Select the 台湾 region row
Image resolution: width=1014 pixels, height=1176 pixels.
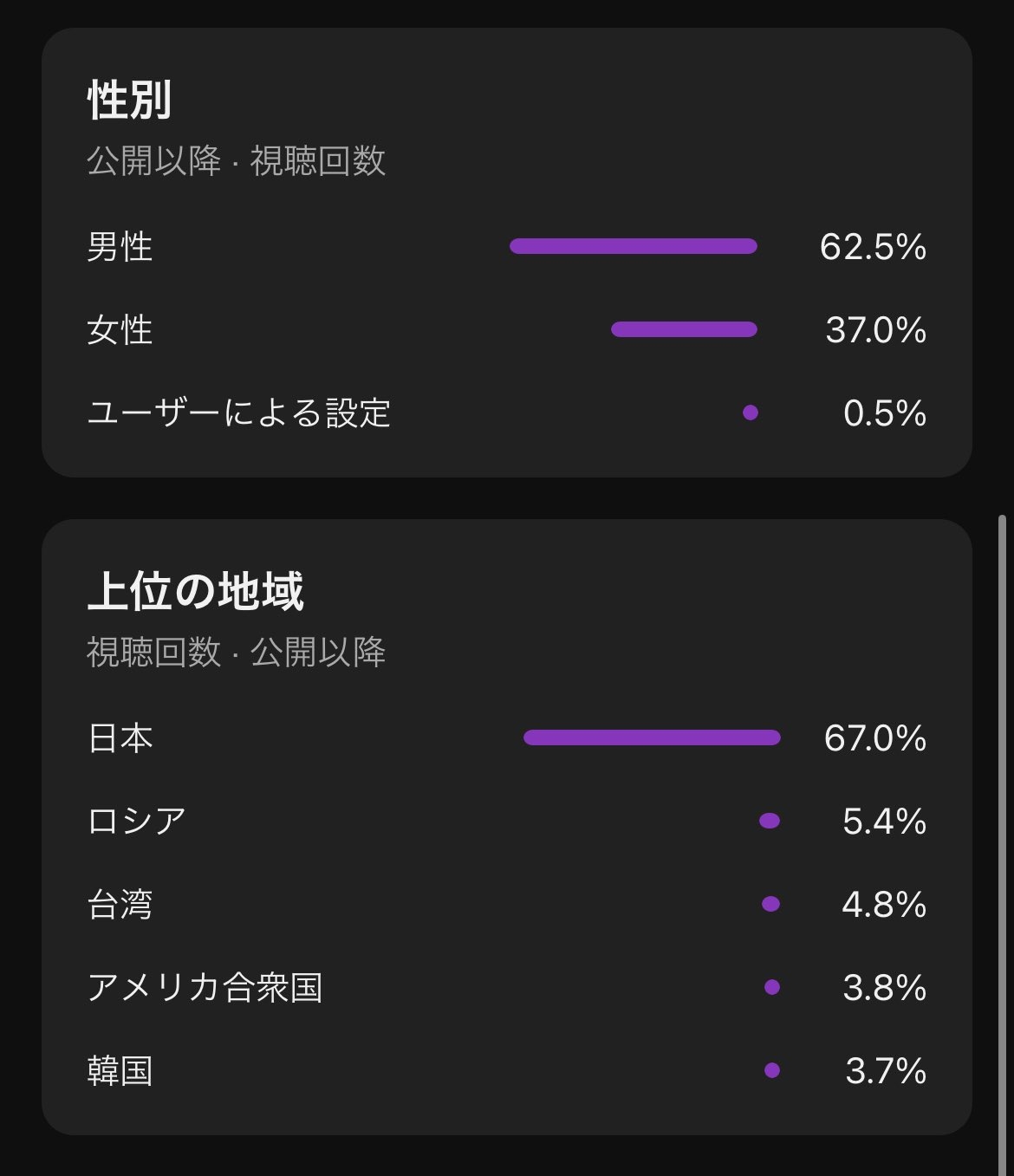pos(507,904)
